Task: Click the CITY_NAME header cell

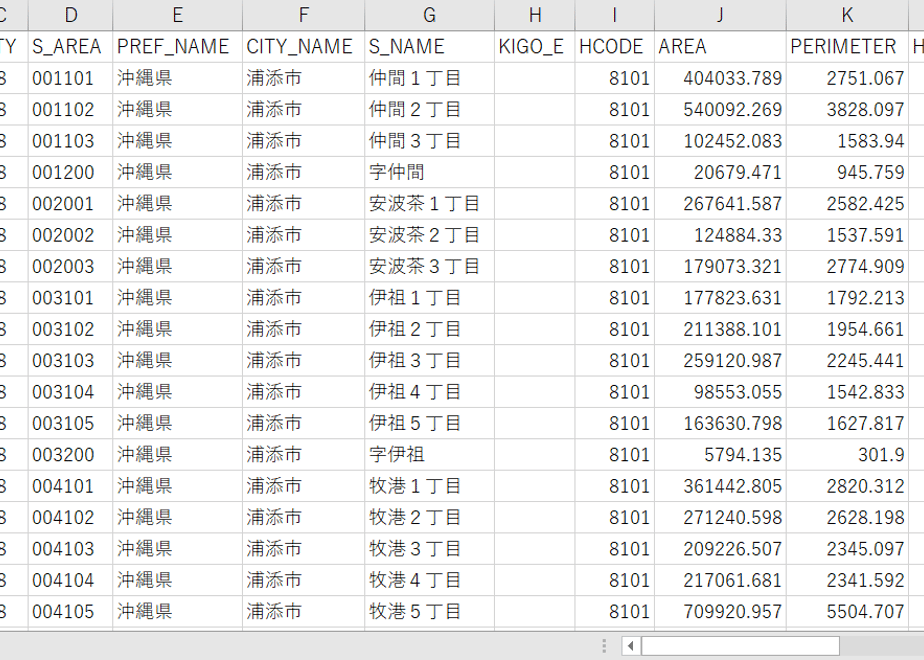Action: [303, 47]
